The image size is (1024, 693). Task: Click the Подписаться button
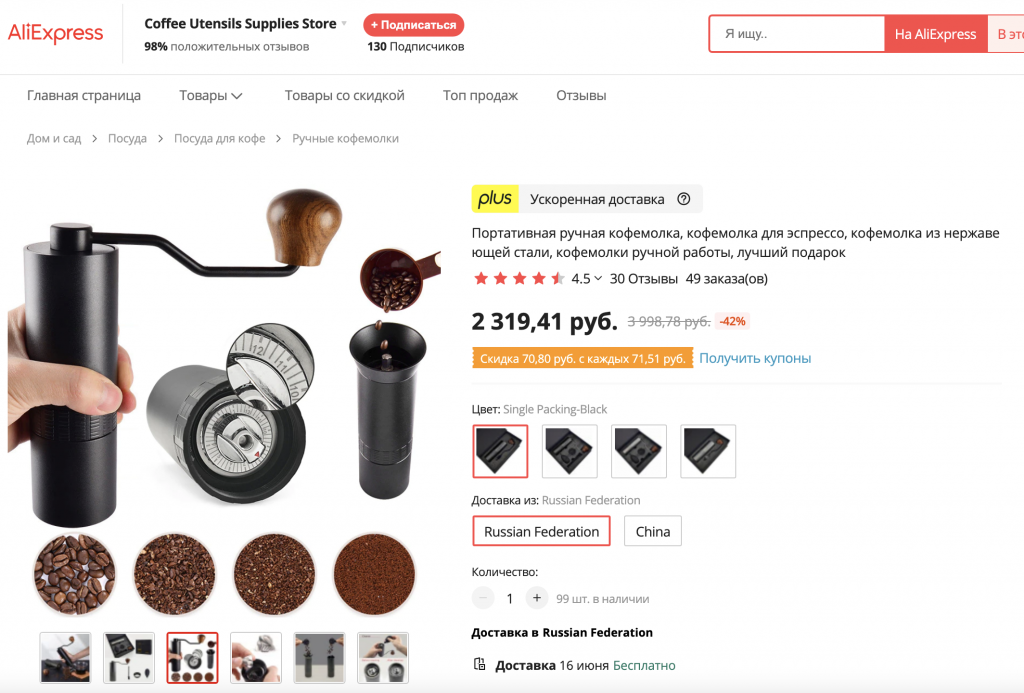(x=413, y=25)
